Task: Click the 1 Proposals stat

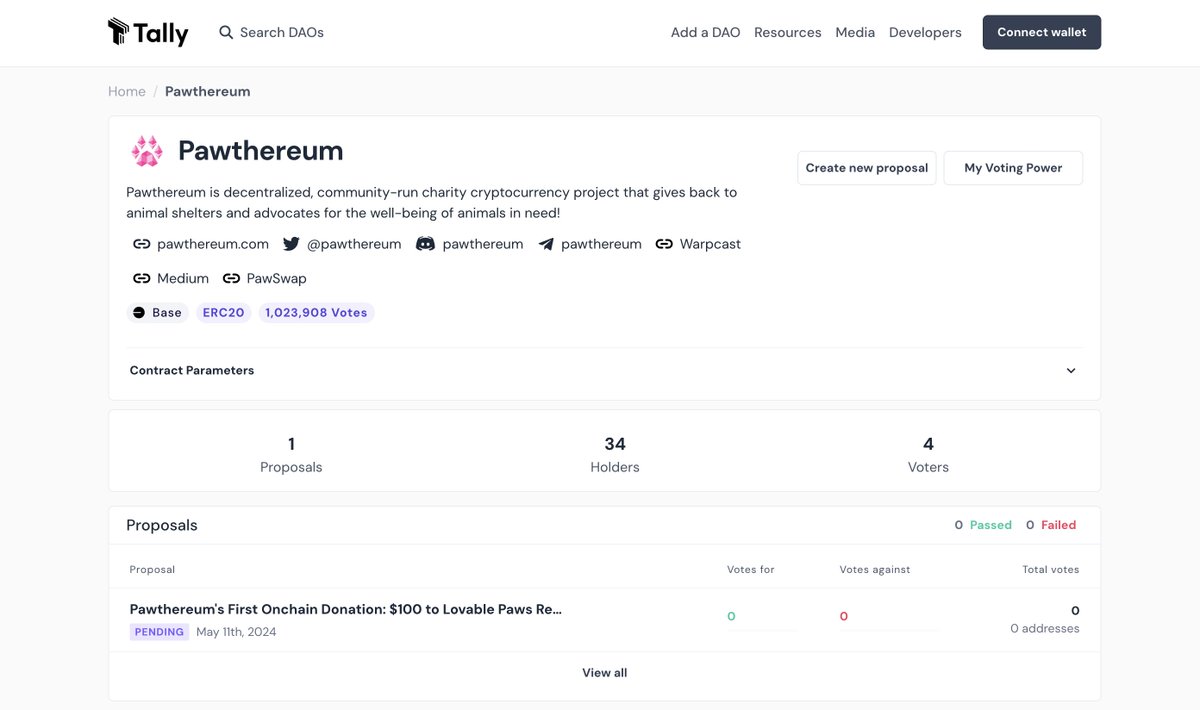Action: pyautogui.click(x=291, y=454)
